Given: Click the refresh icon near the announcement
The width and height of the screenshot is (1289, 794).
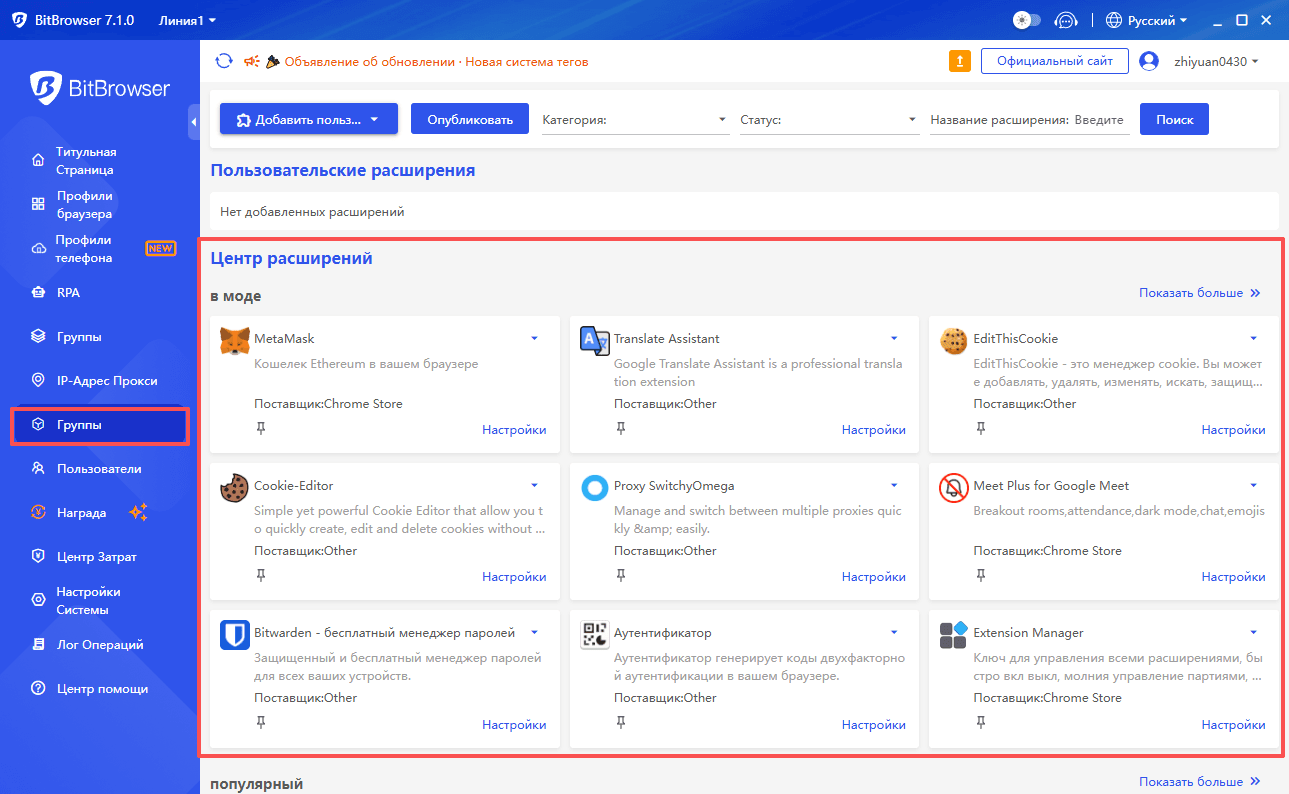Looking at the screenshot, I should point(224,60).
